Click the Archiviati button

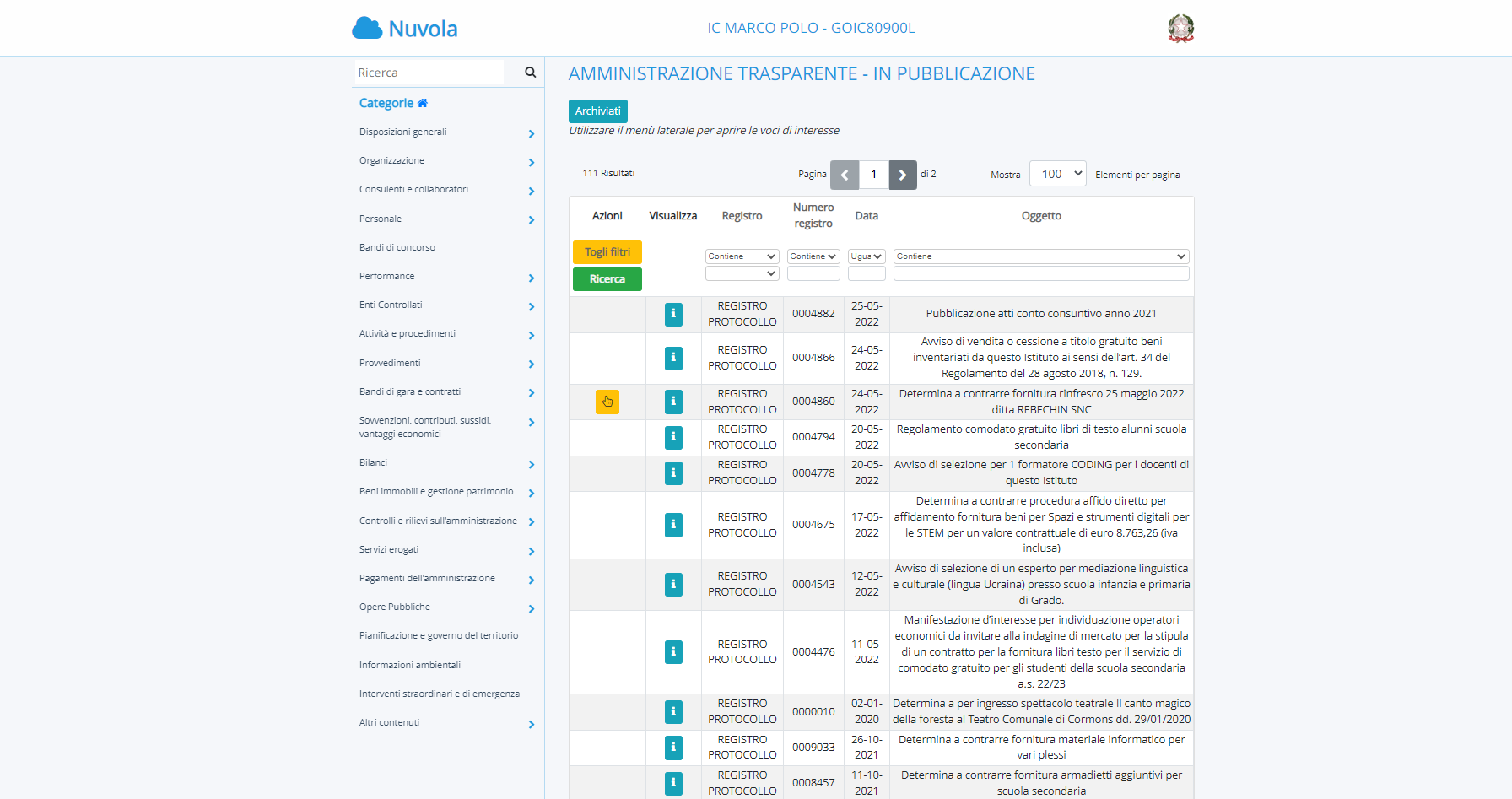(x=597, y=111)
